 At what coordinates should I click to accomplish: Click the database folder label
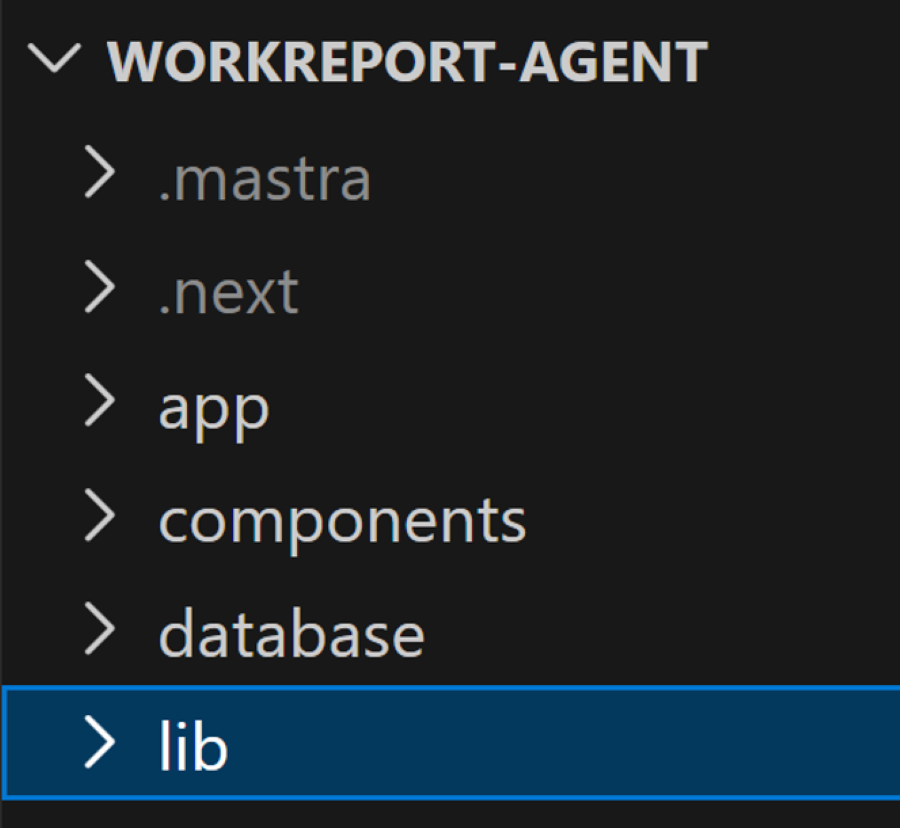pos(291,634)
